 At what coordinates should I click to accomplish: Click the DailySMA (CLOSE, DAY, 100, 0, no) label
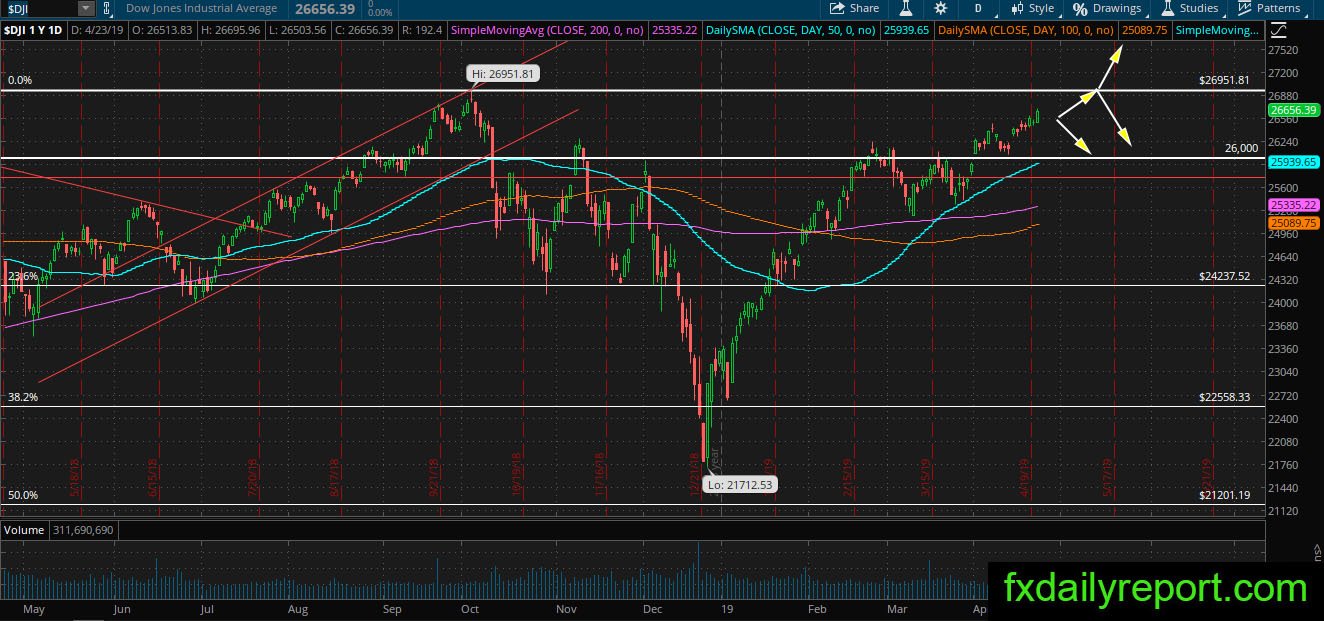coord(1028,30)
